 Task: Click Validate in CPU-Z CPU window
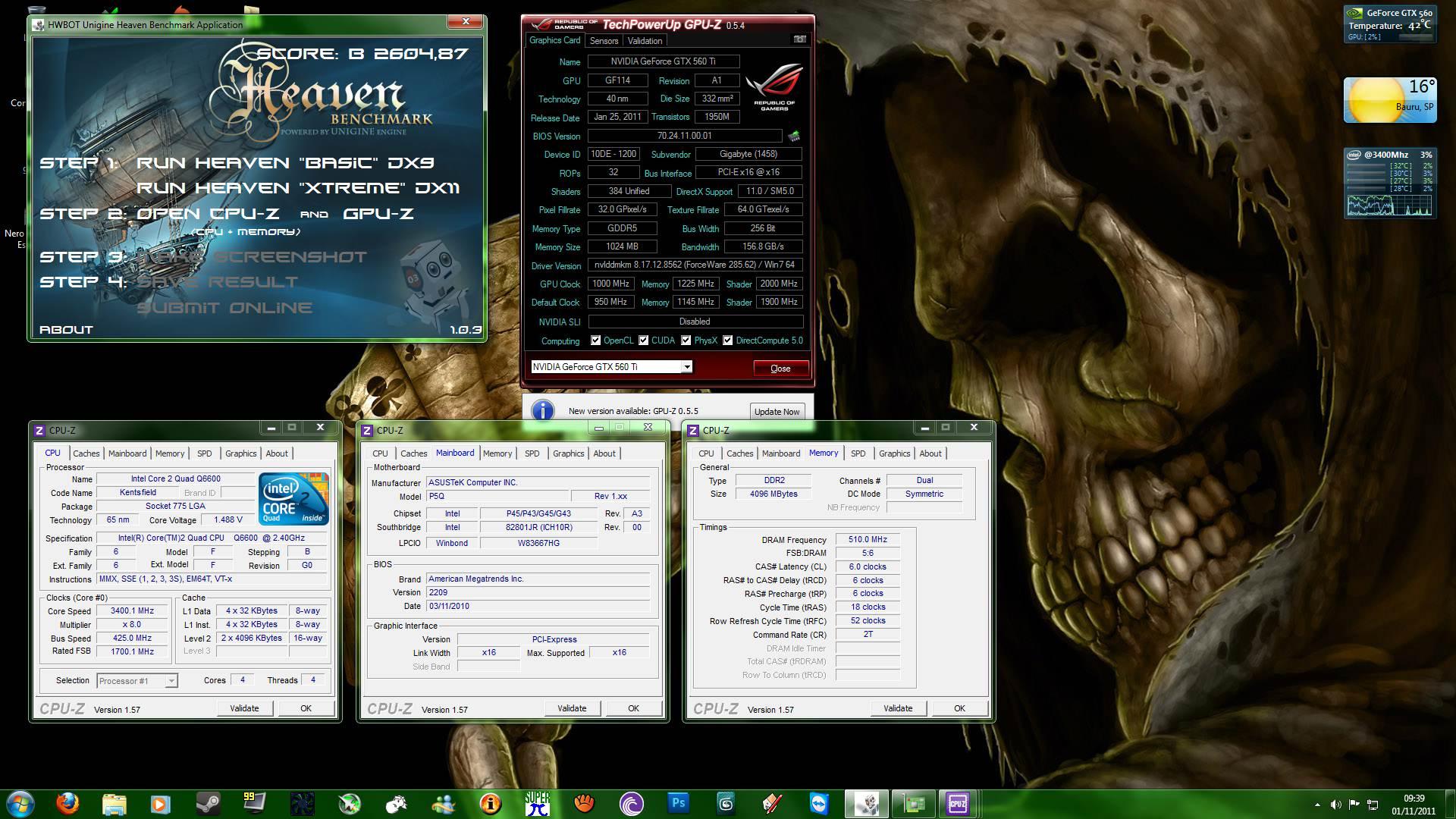coord(244,708)
